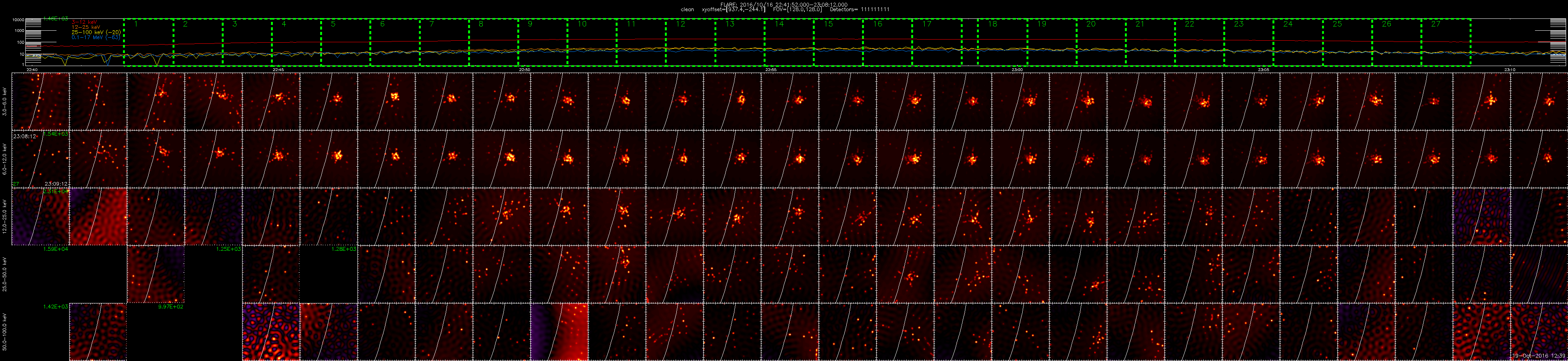This screenshot has height=361, width=1568.
Task: Click the '23:08:12' start time label
Action: [24, 136]
